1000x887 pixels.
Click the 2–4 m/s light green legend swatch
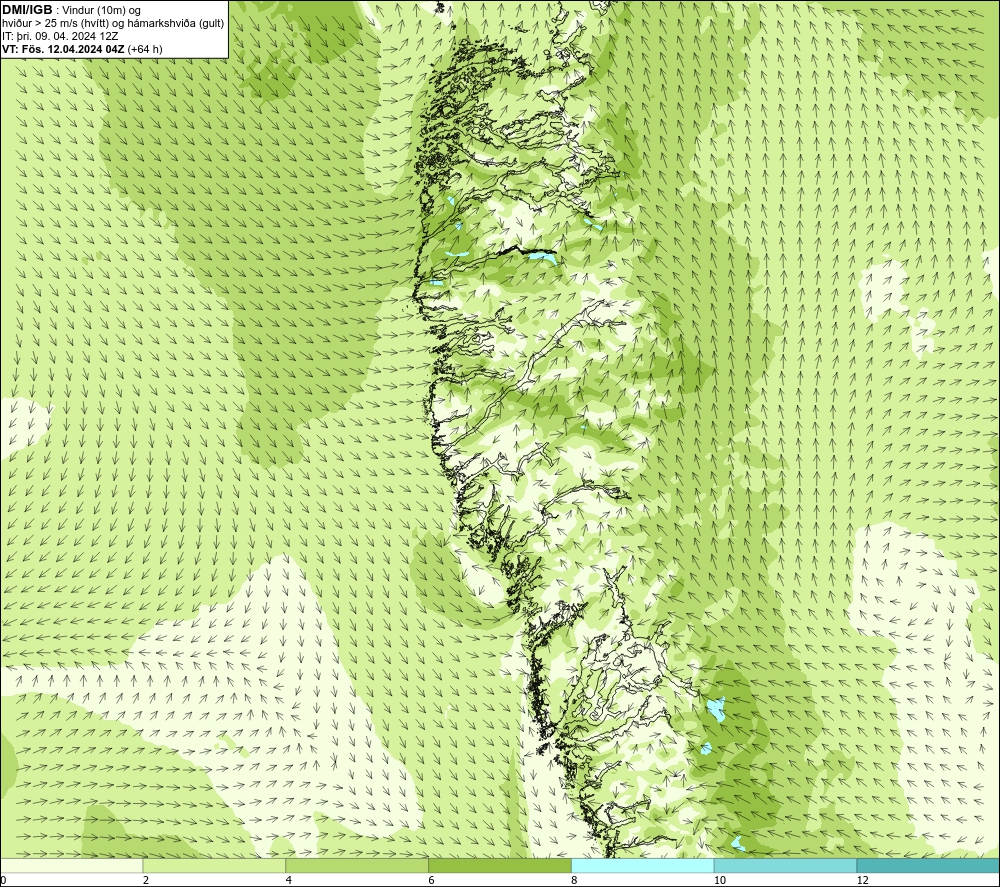click(x=214, y=865)
